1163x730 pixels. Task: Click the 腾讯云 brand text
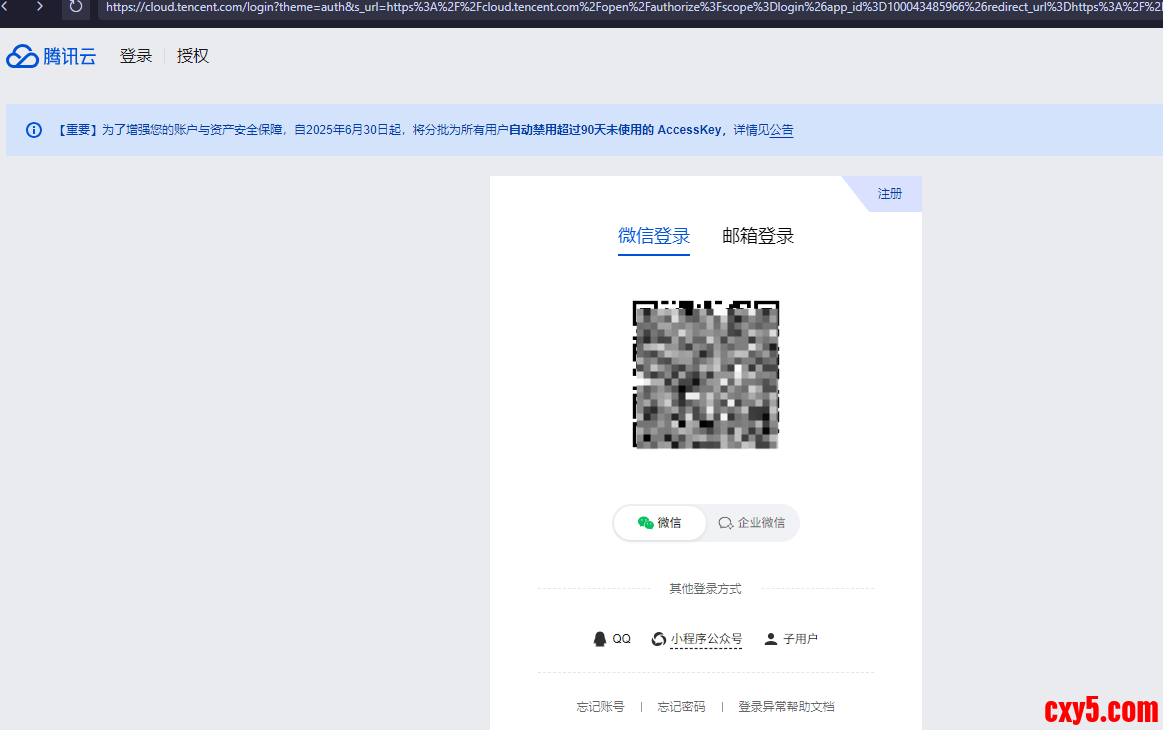[x=70, y=56]
